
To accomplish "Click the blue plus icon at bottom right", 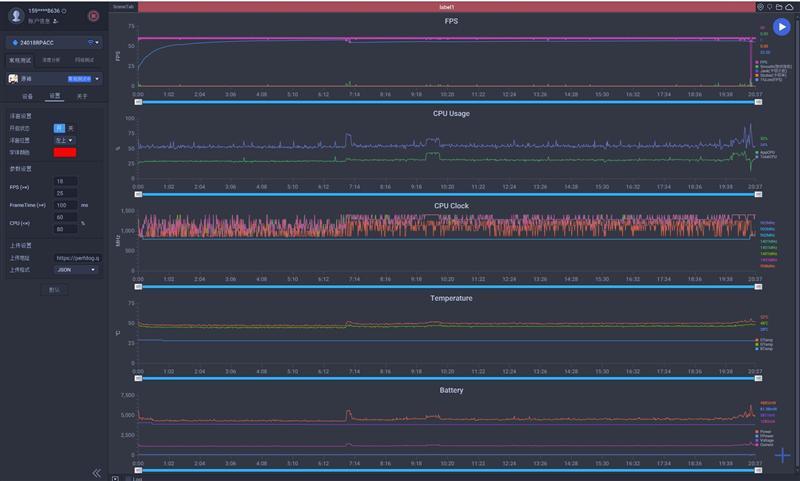I will (782, 455).
